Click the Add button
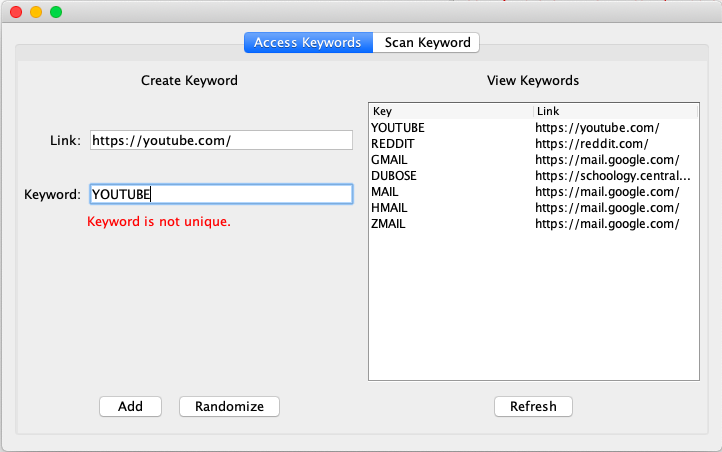Image resolution: width=722 pixels, height=452 pixels. coord(130,406)
